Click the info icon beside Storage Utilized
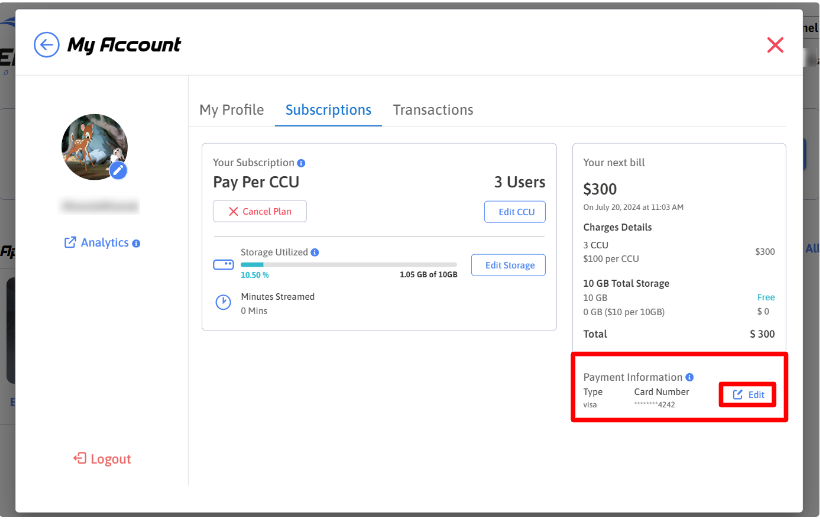The width and height of the screenshot is (820, 519). pos(315,253)
